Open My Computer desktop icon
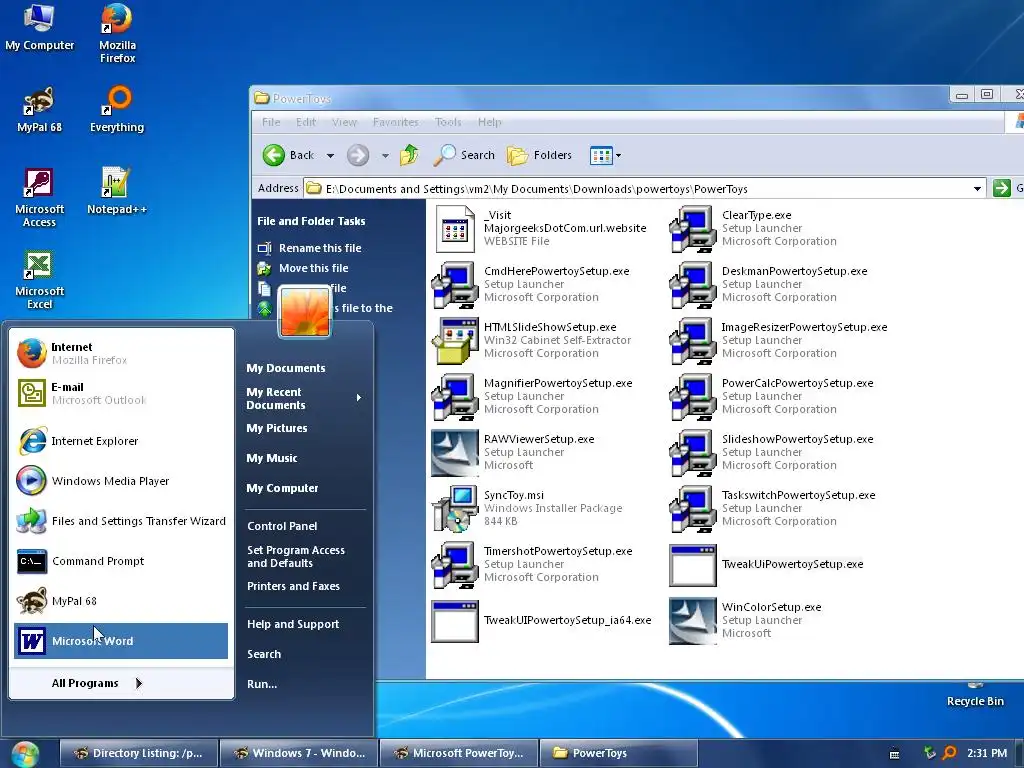The width and height of the screenshot is (1024, 768). pos(39,27)
